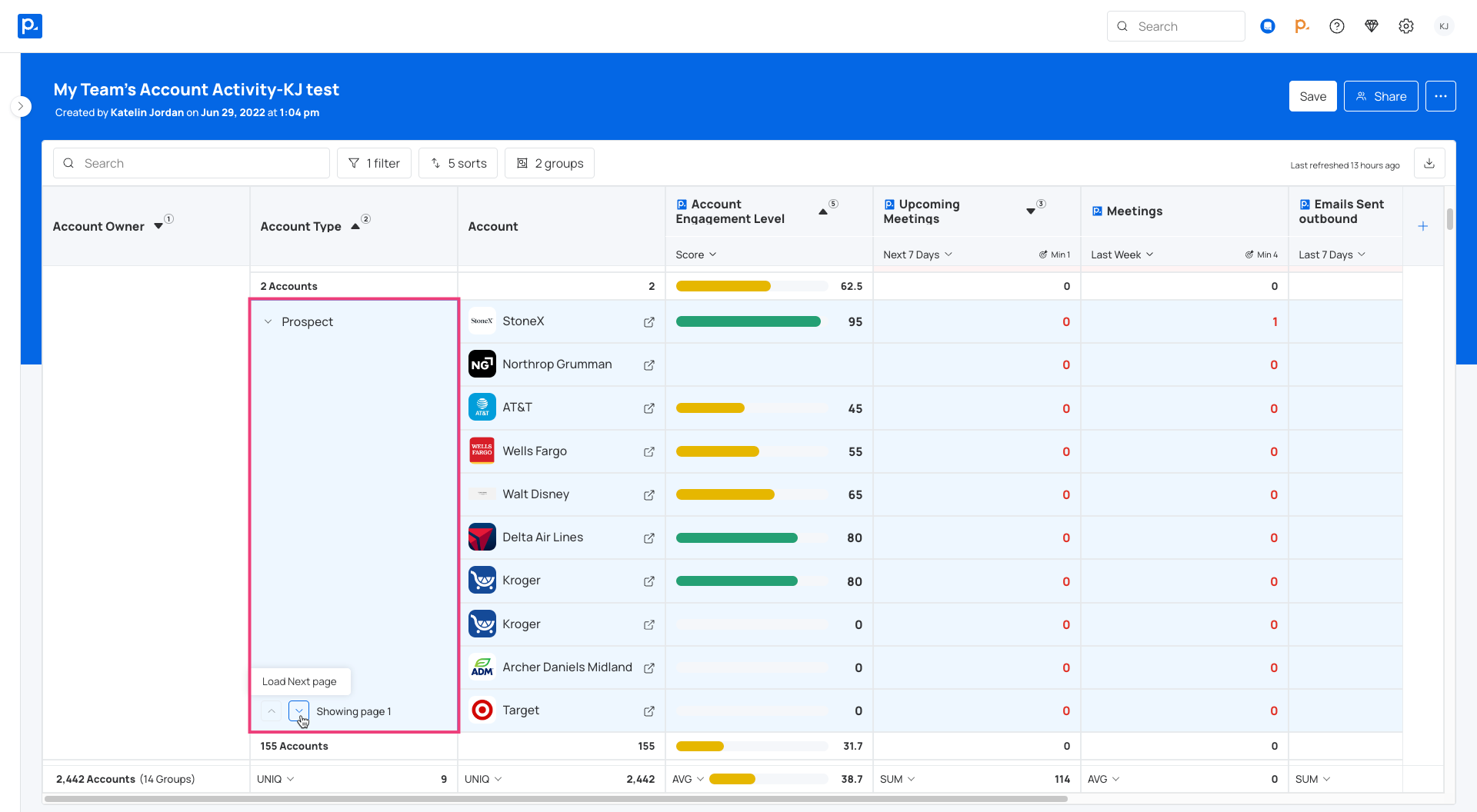Open the help question mark icon

(1337, 26)
